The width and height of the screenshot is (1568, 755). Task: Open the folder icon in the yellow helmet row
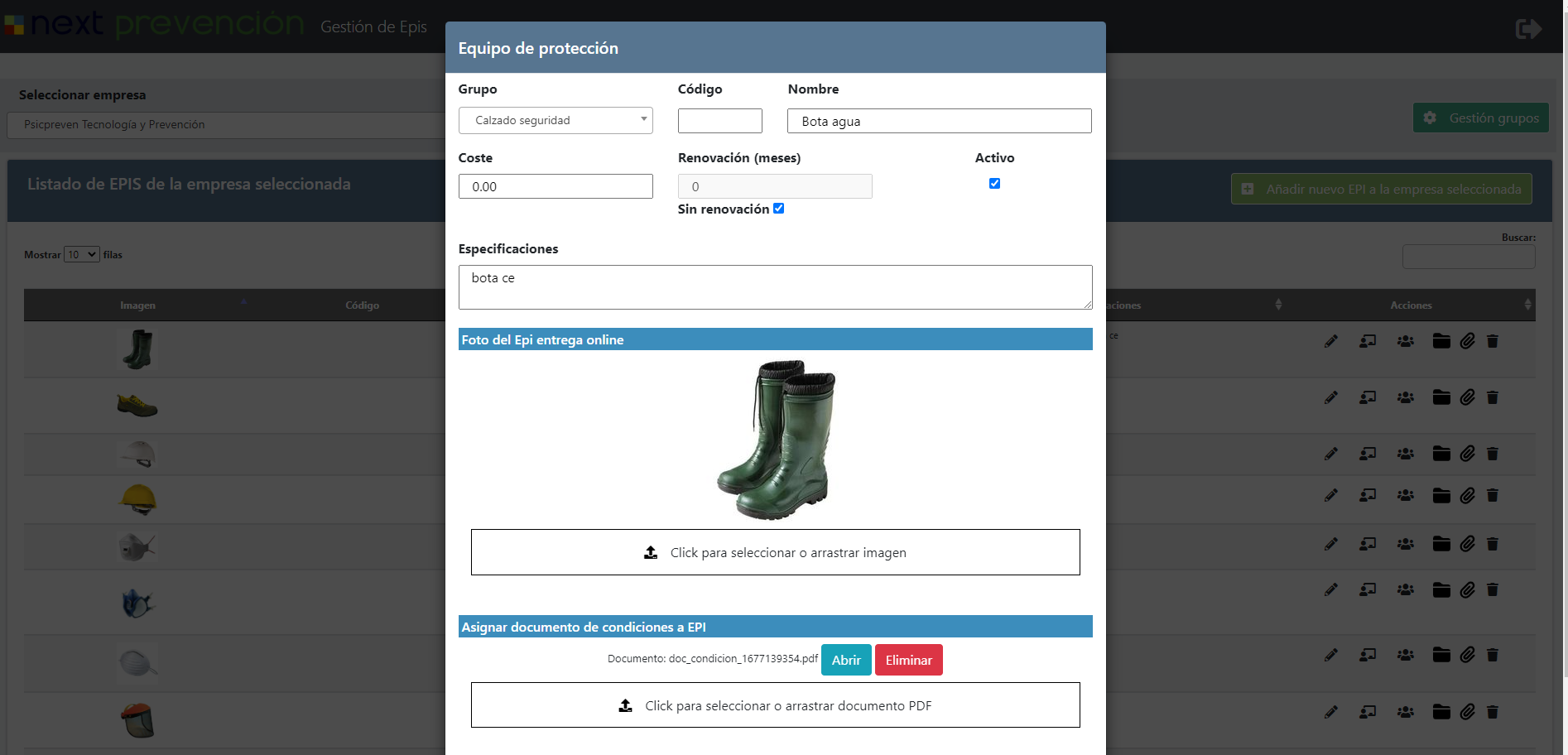tap(1441, 495)
